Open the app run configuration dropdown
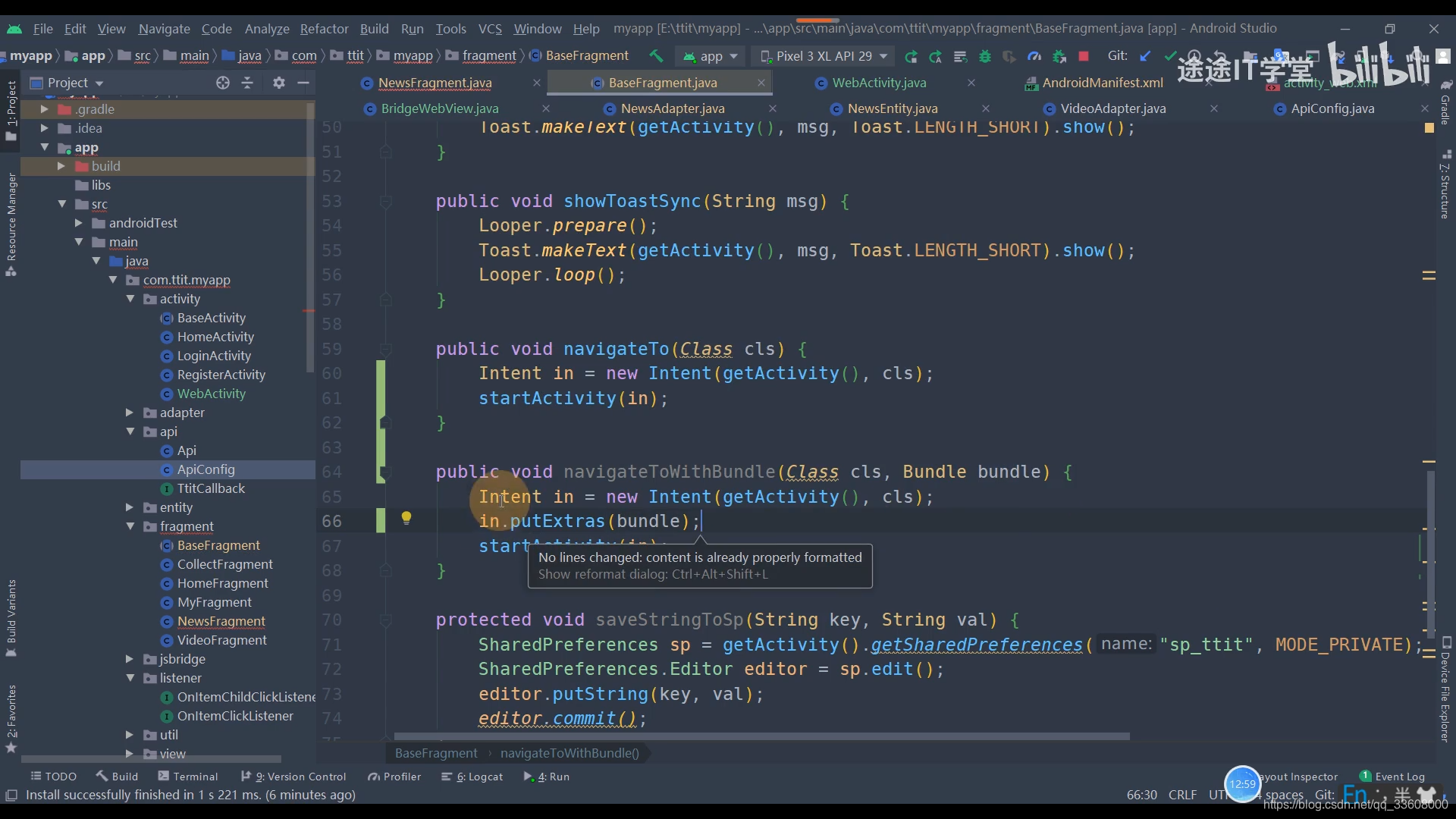Screen dimensions: 1456x819 click(711, 56)
